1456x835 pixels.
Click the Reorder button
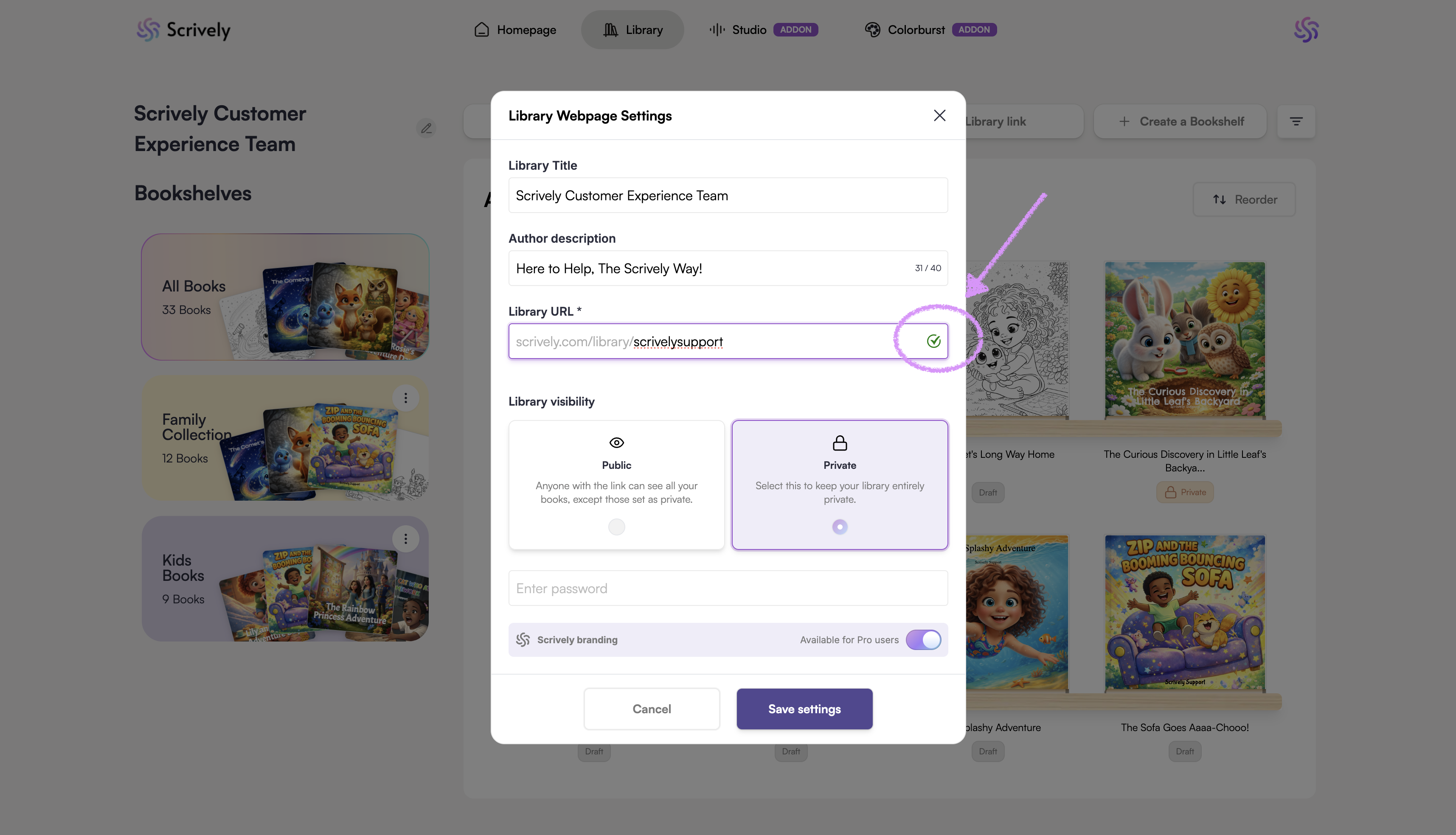point(1244,199)
